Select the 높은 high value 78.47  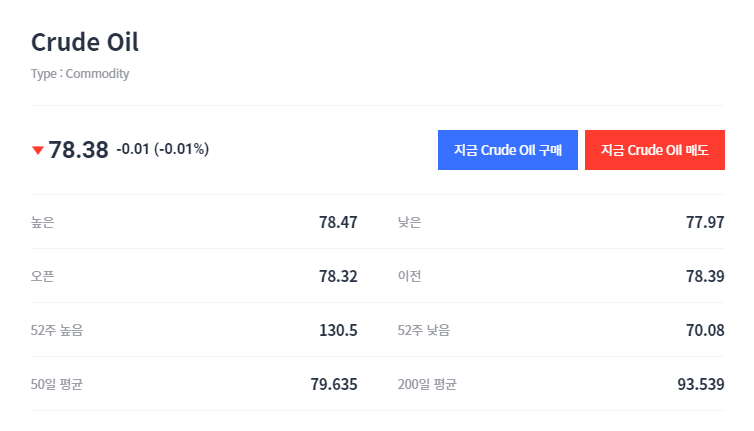pos(338,222)
